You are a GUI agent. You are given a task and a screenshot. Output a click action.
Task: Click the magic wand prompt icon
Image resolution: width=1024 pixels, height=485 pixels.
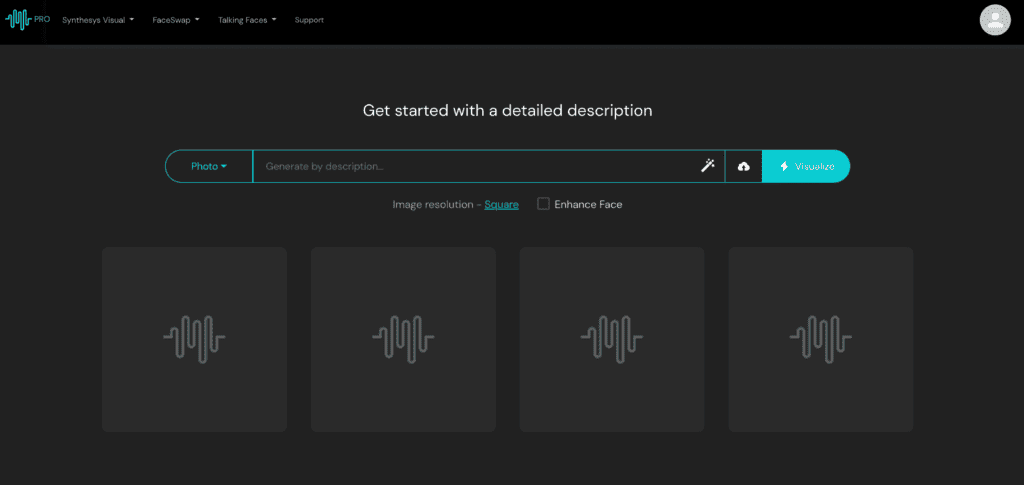[x=707, y=166]
